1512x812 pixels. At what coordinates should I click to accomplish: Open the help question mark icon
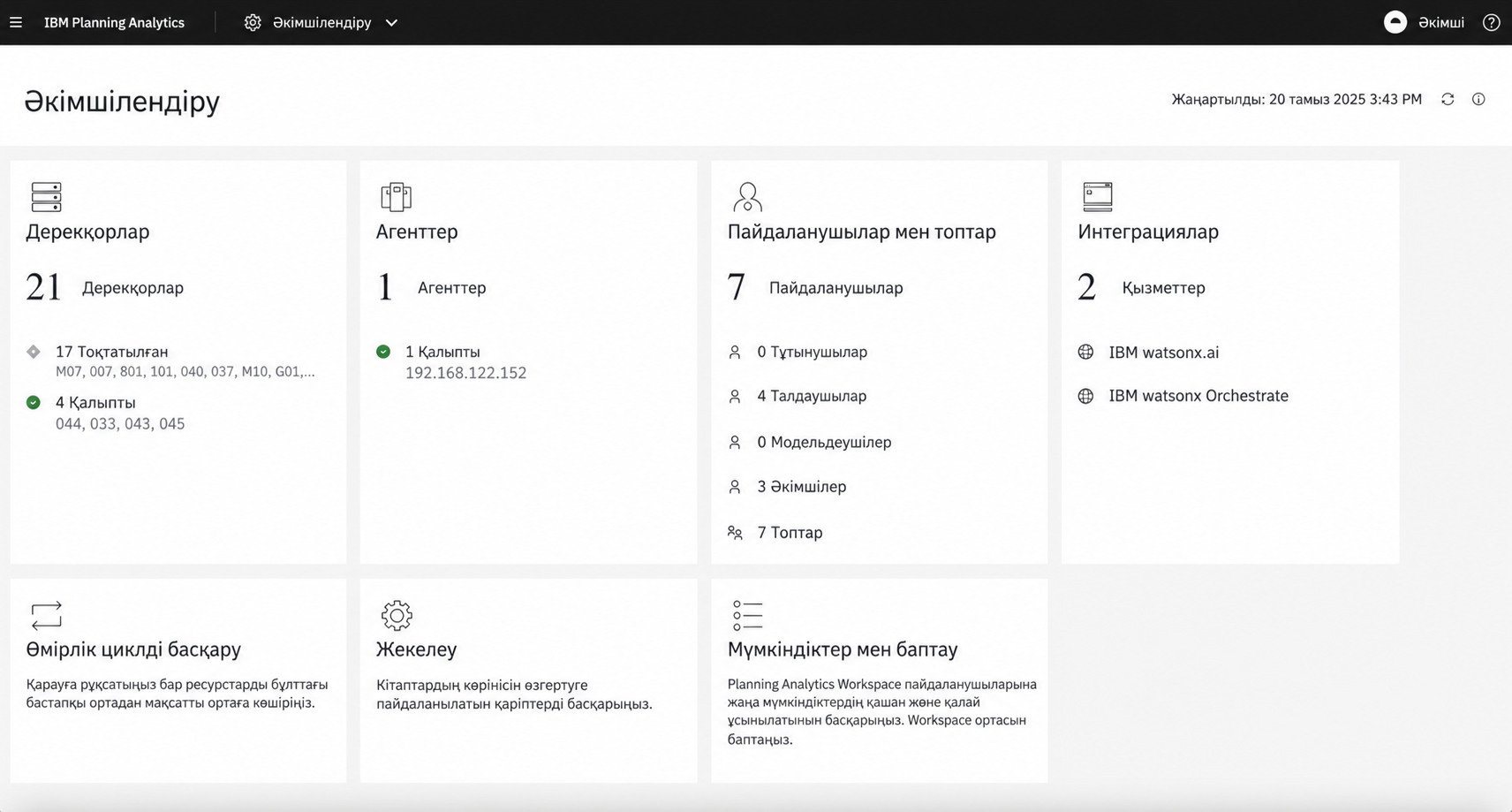click(x=1491, y=22)
